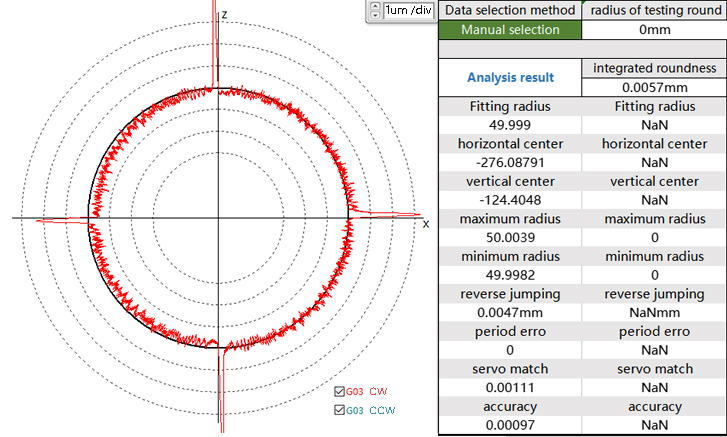Click the Analysis result label

pos(510,77)
